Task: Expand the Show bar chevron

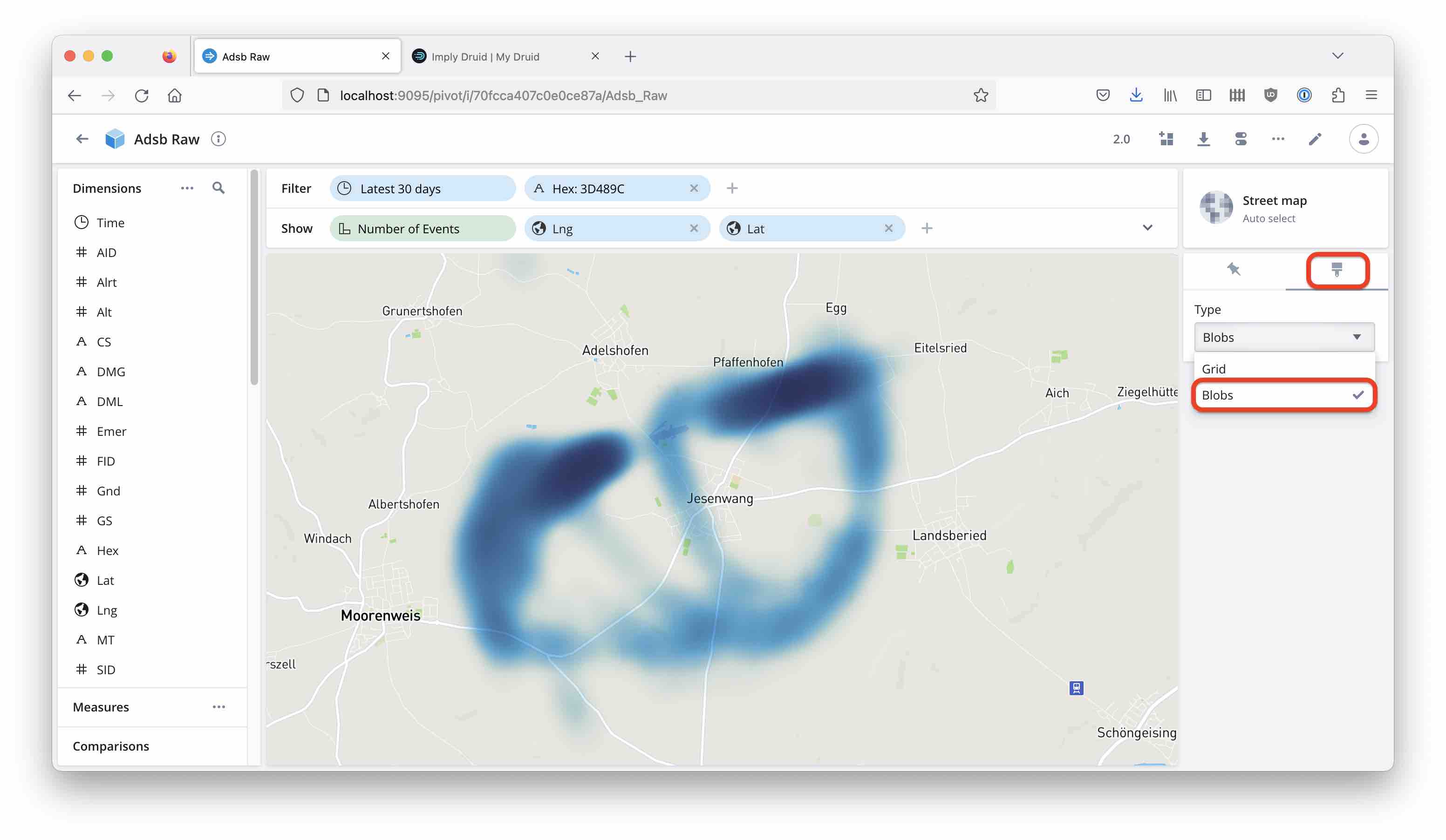Action: point(1147,228)
